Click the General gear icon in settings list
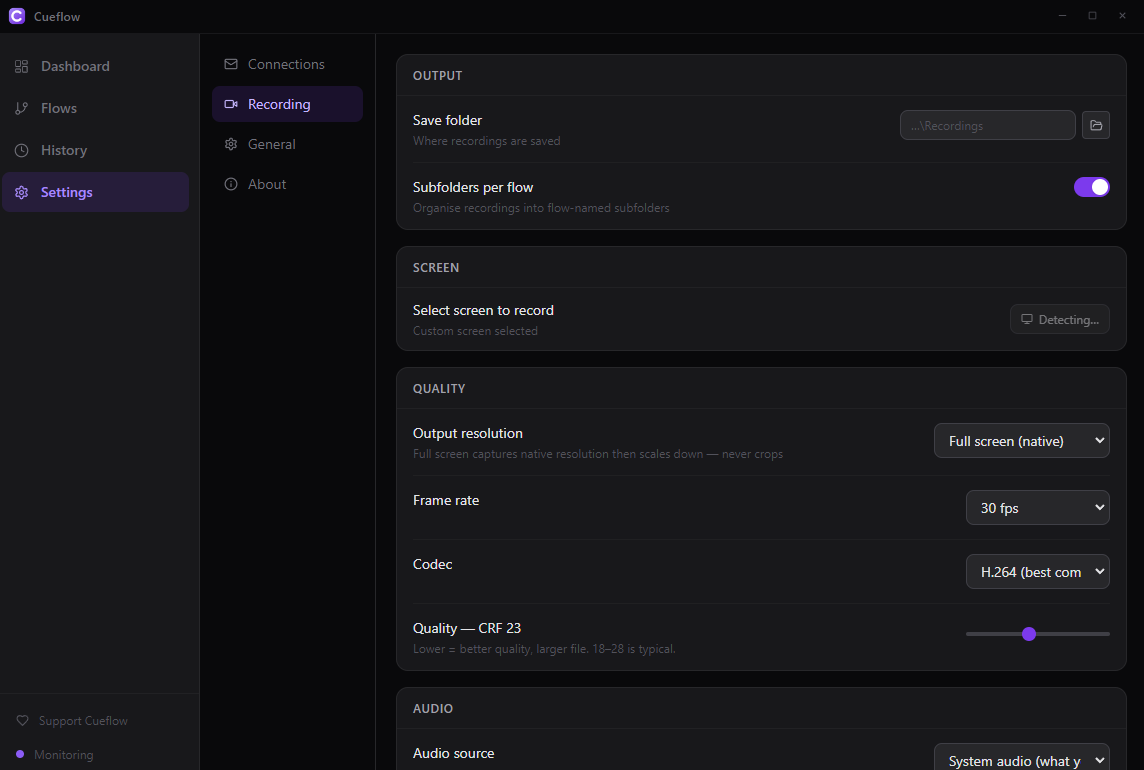The height and width of the screenshot is (770, 1144). tap(231, 145)
